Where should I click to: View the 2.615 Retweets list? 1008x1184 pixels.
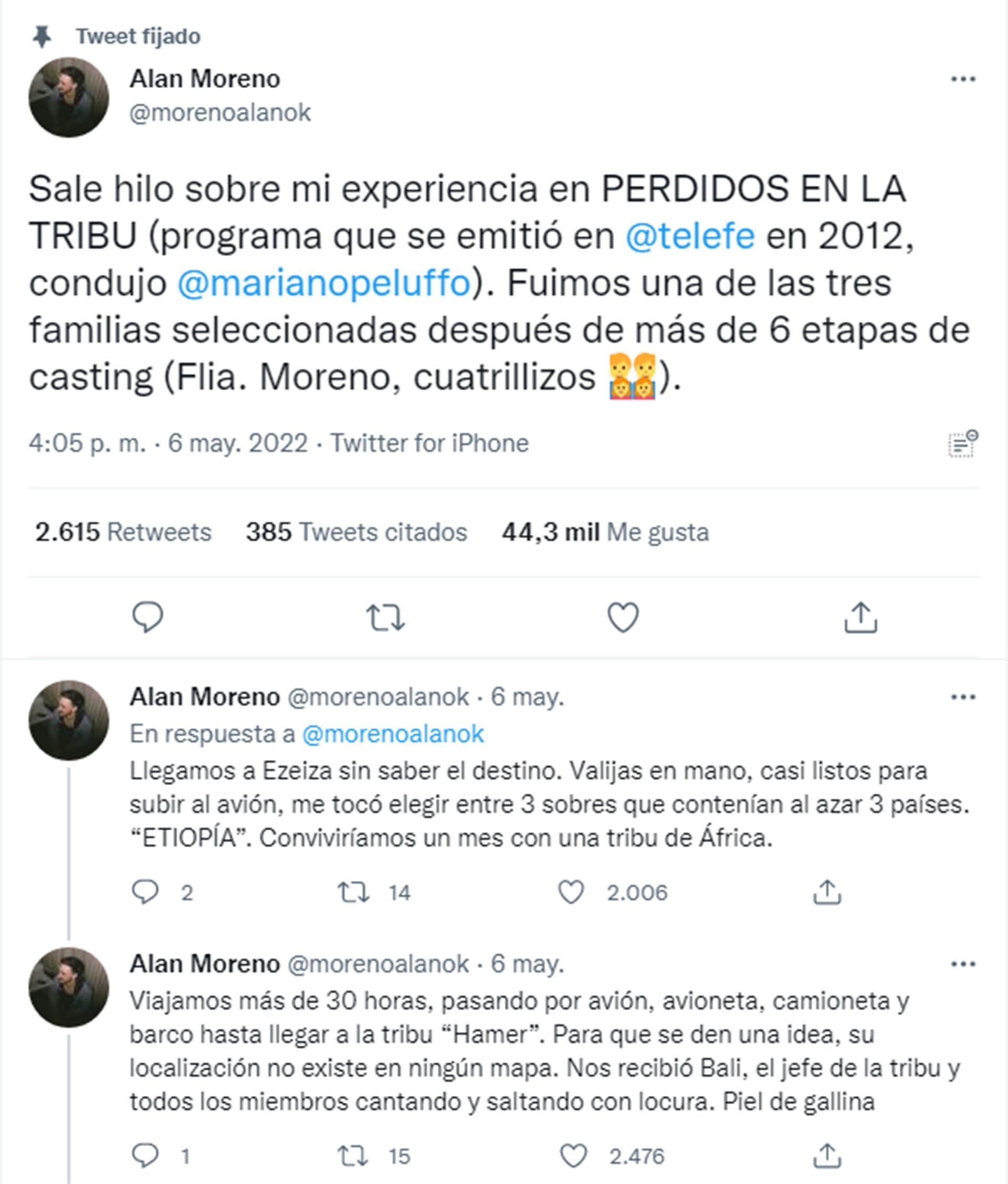(123, 532)
